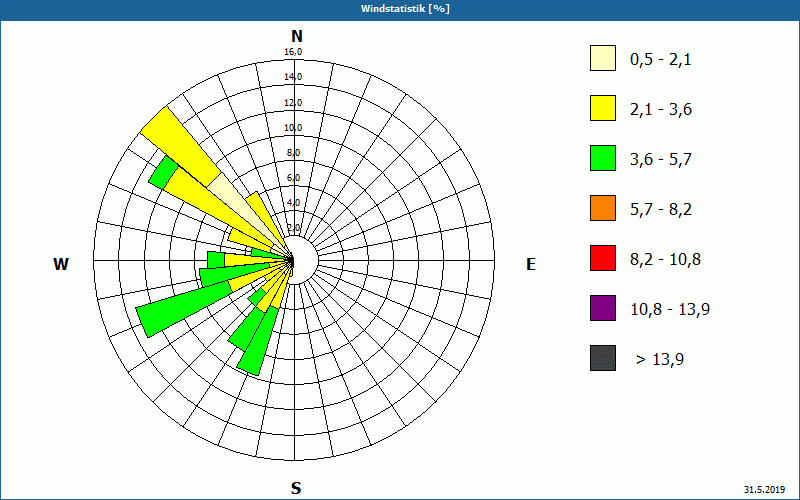Click the pale yellow 0,5 - 2,1 legend swatch

(603, 58)
